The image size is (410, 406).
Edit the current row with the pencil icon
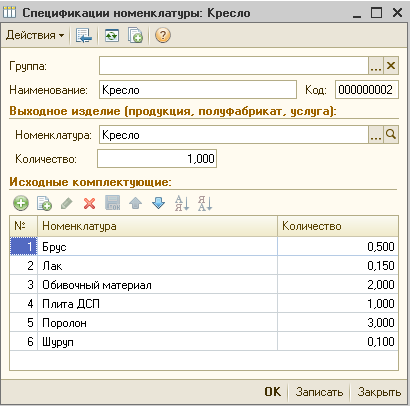pos(67,203)
